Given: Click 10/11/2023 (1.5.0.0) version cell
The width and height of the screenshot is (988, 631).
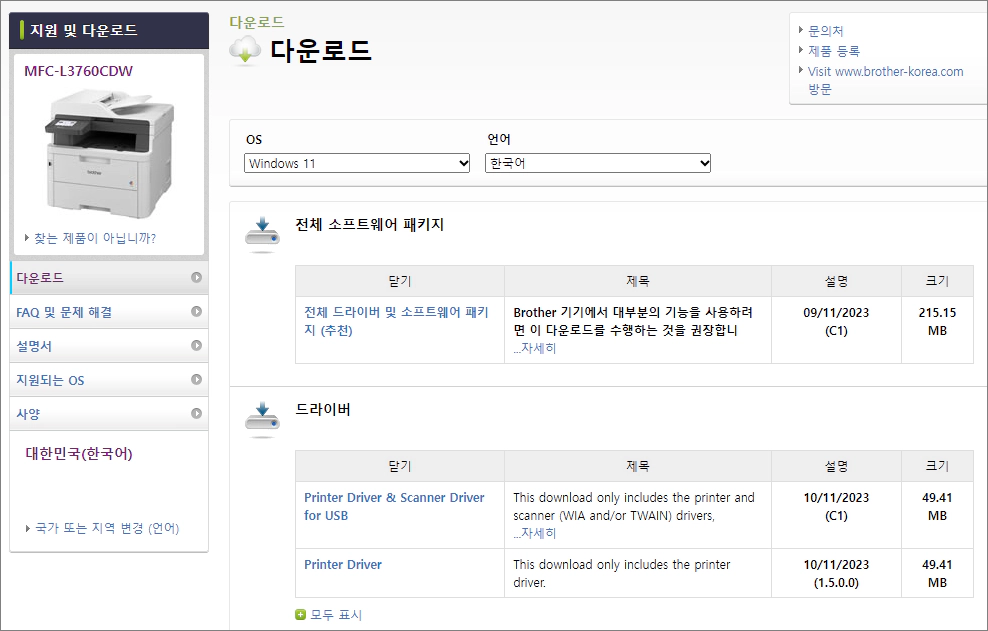Looking at the screenshot, I should point(836,574).
